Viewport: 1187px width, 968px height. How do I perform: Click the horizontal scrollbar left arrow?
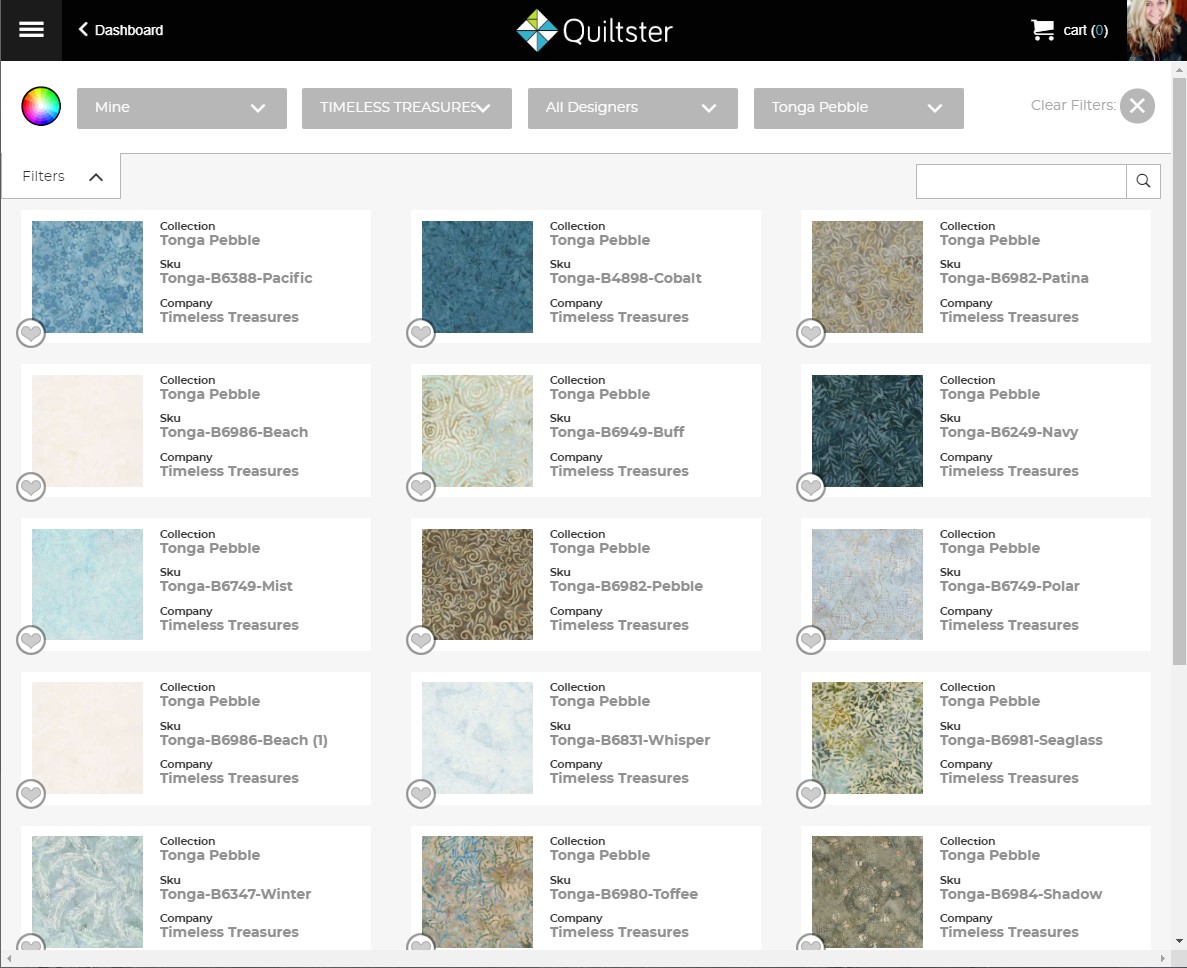pyautogui.click(x=8, y=958)
